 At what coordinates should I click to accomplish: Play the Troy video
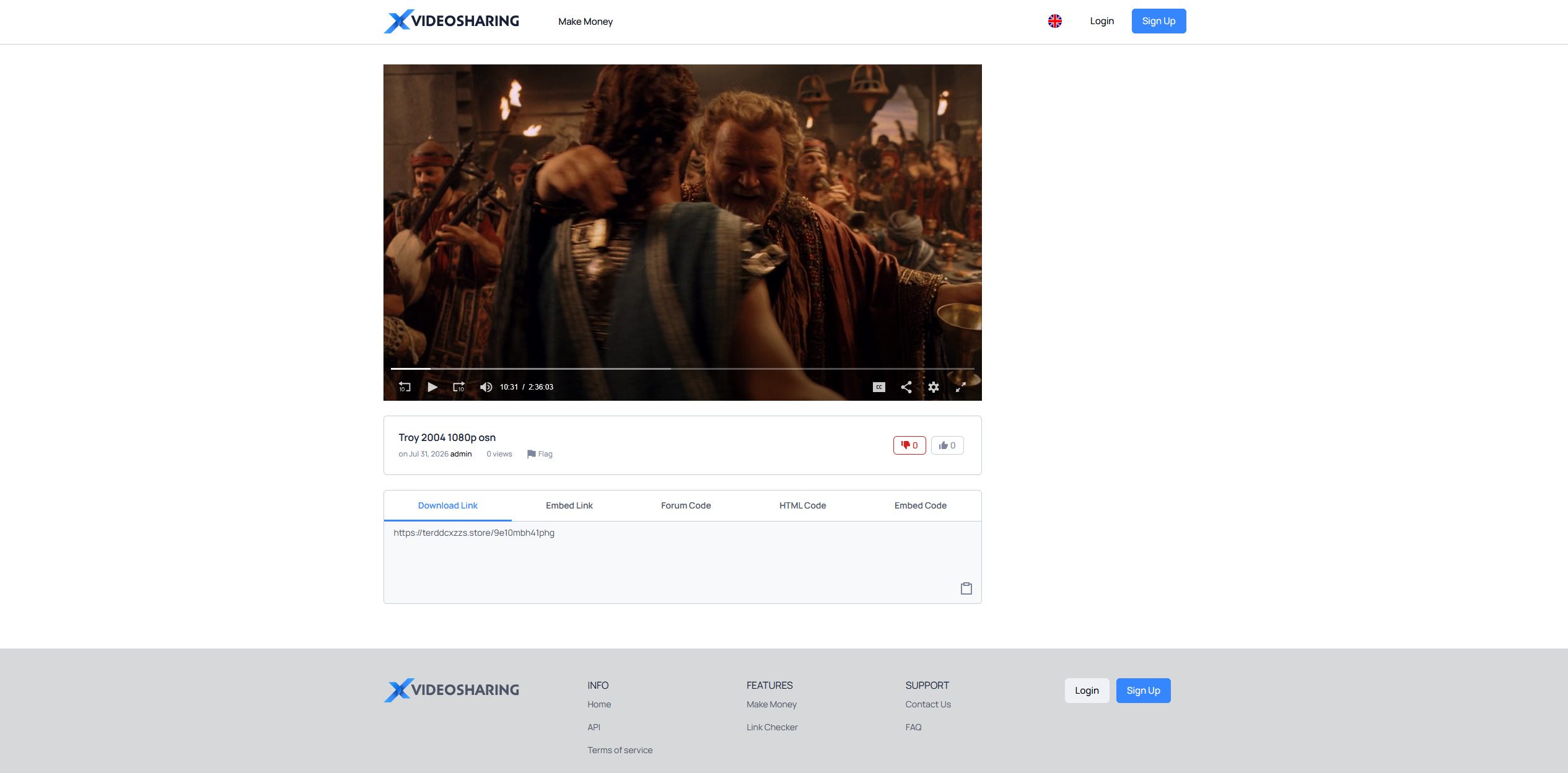tap(432, 387)
